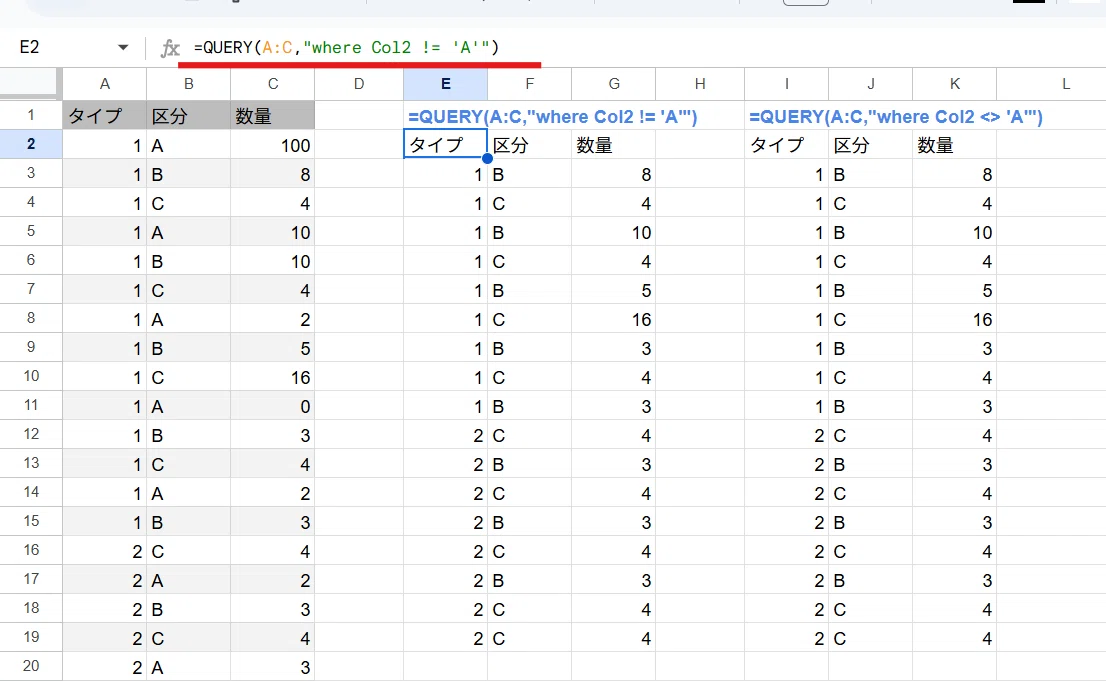Select column D header
1106x681 pixels.
(x=359, y=84)
